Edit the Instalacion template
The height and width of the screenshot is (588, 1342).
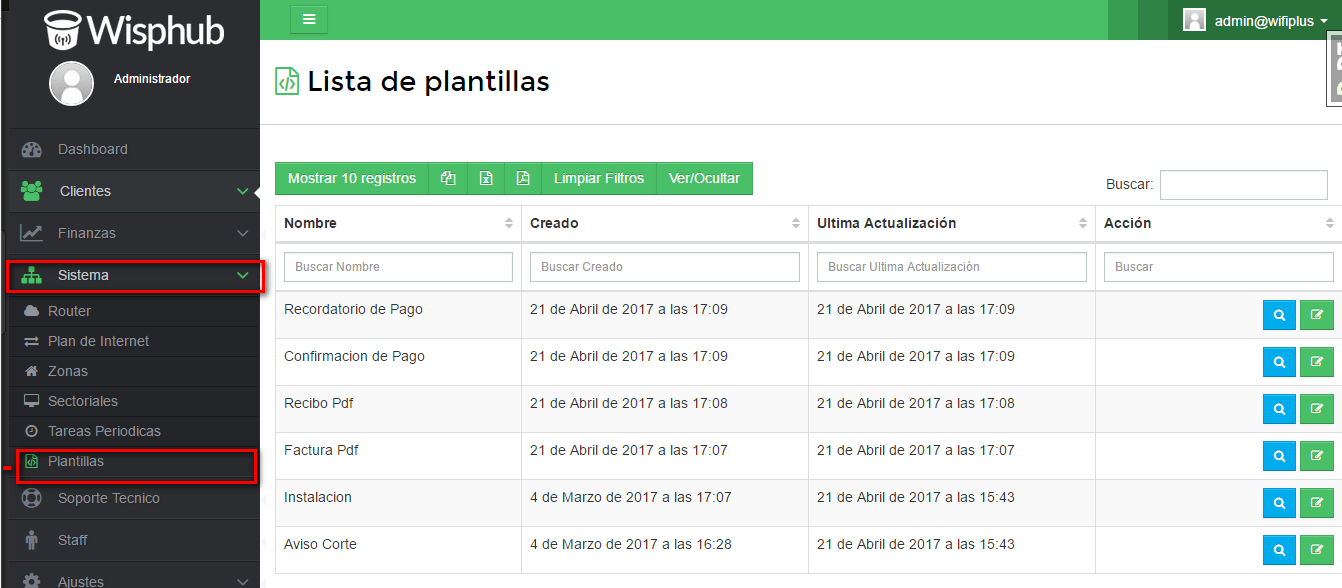1316,503
